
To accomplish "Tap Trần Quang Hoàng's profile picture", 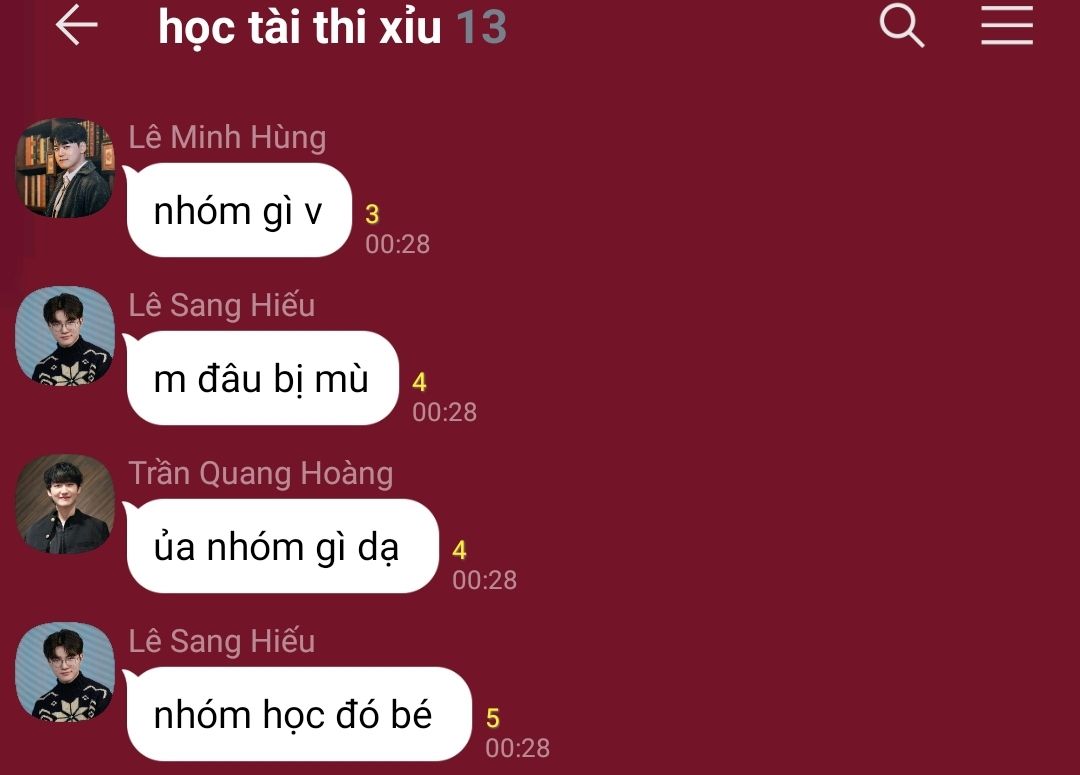I will (x=65, y=504).
